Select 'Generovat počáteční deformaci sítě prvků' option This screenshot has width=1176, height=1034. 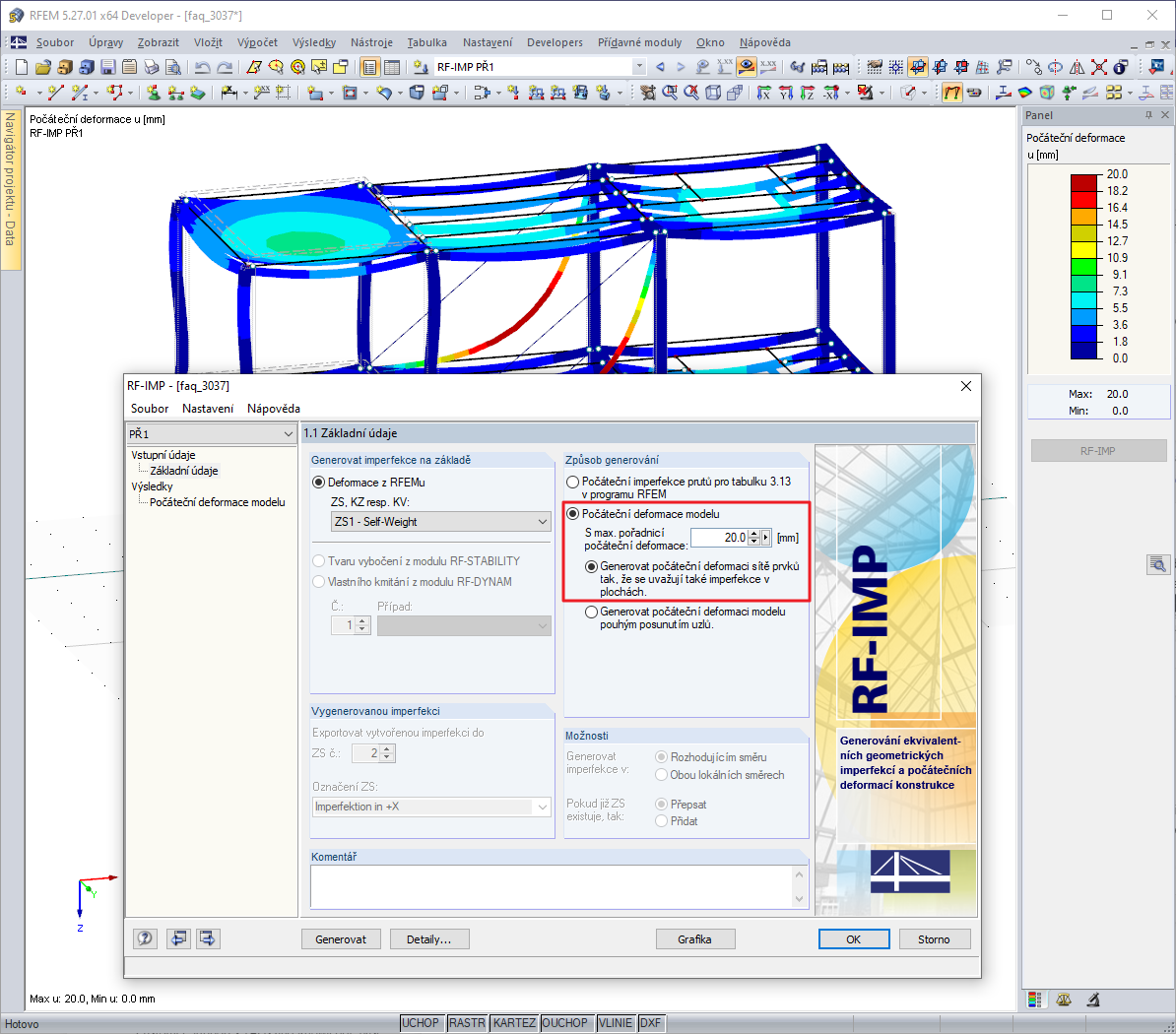[592, 566]
